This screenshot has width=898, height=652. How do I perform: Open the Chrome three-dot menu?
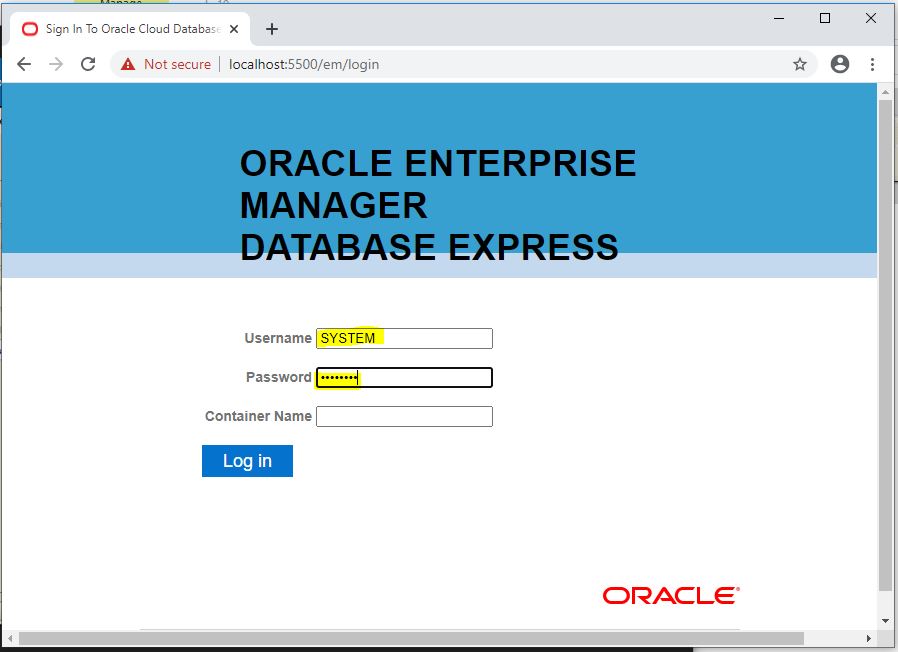click(x=872, y=63)
